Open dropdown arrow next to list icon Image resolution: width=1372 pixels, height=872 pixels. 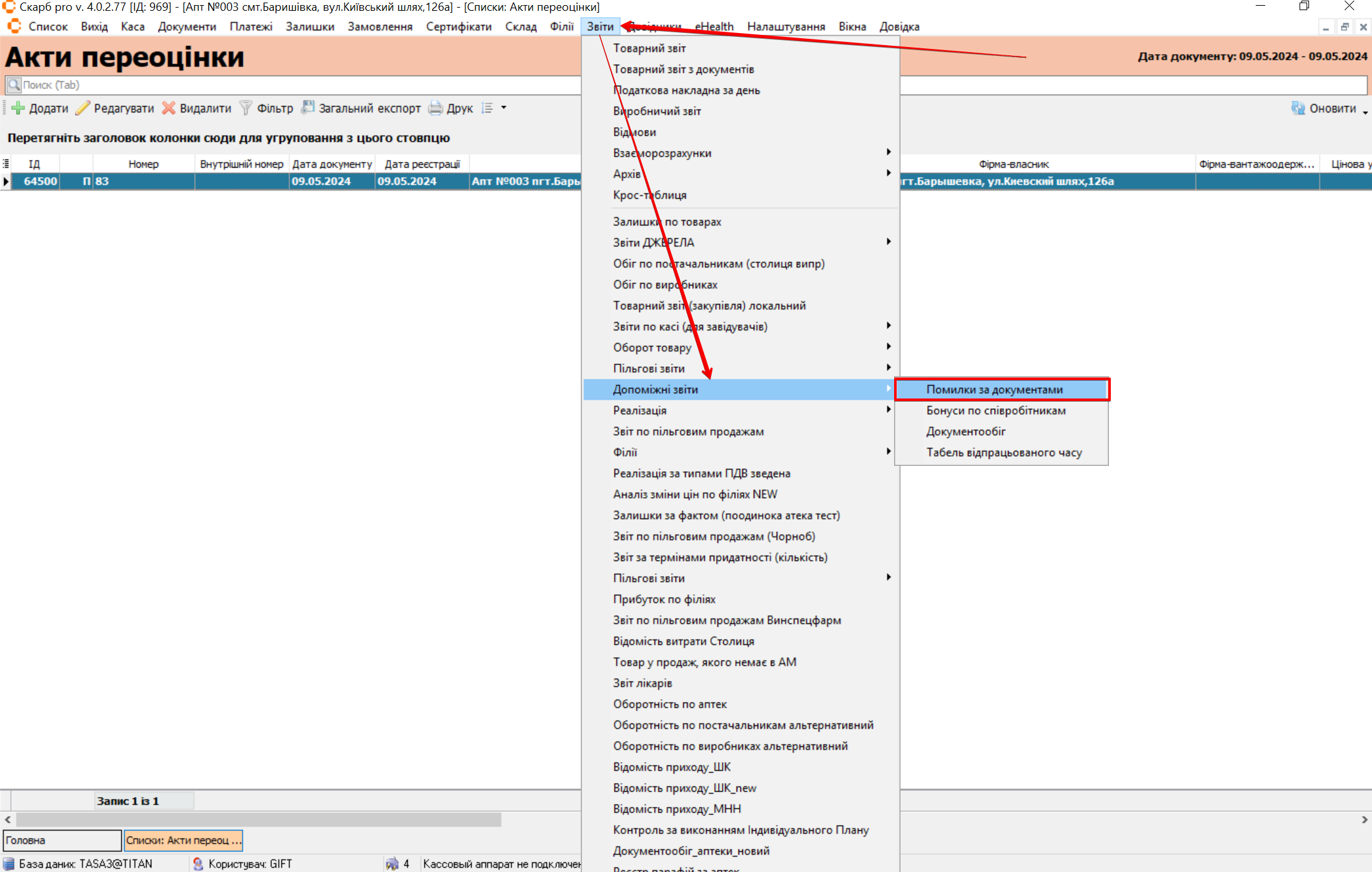504,108
